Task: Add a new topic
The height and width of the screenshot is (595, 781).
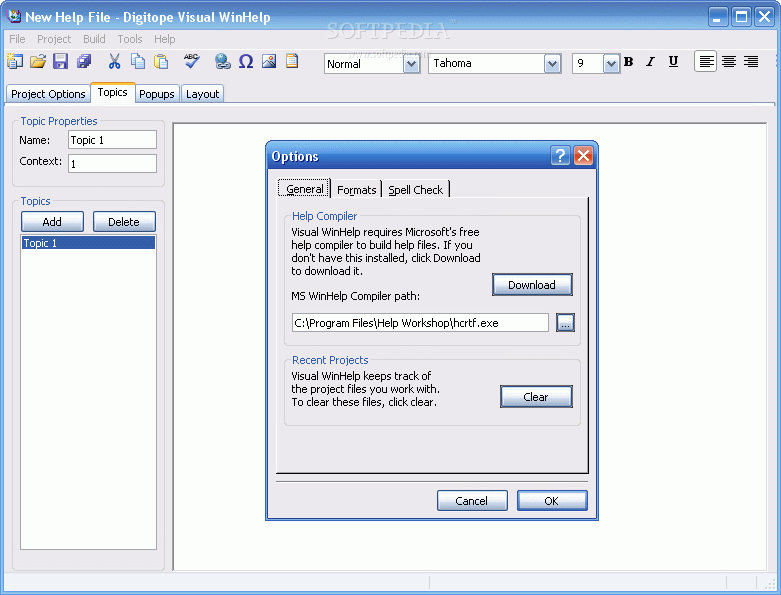Action: coord(52,222)
